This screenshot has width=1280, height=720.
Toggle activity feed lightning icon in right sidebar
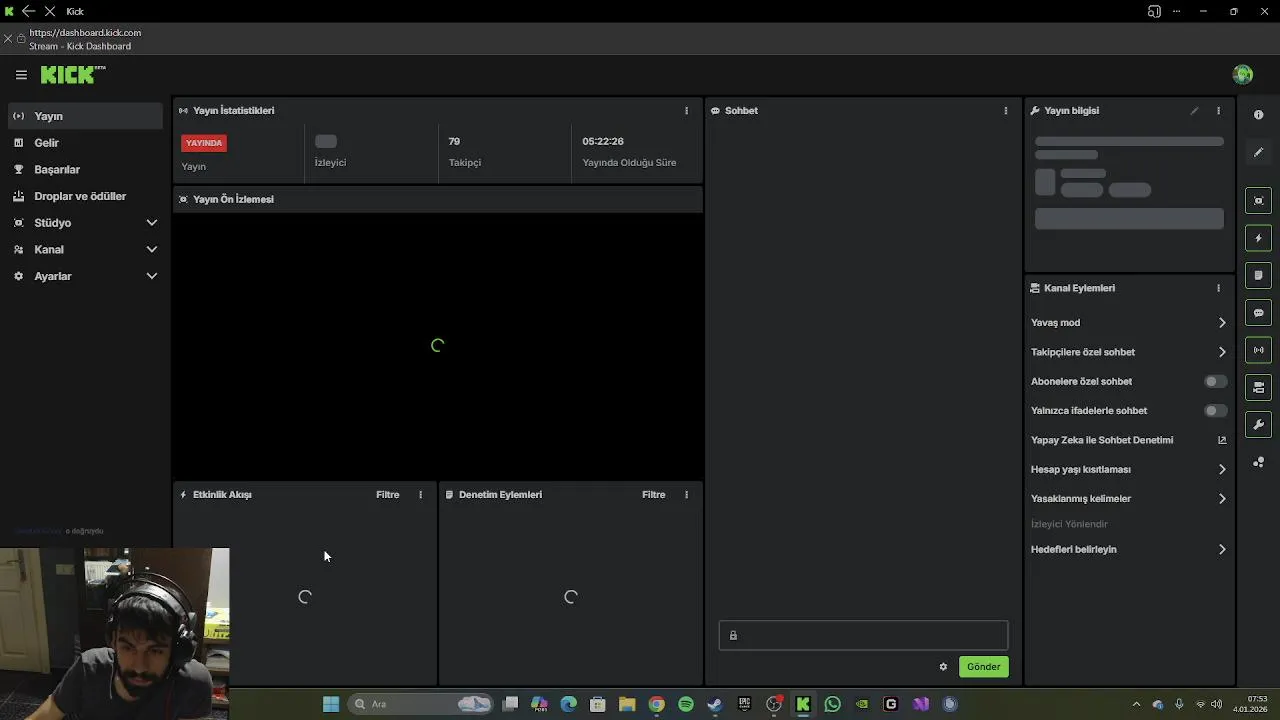(1259, 238)
